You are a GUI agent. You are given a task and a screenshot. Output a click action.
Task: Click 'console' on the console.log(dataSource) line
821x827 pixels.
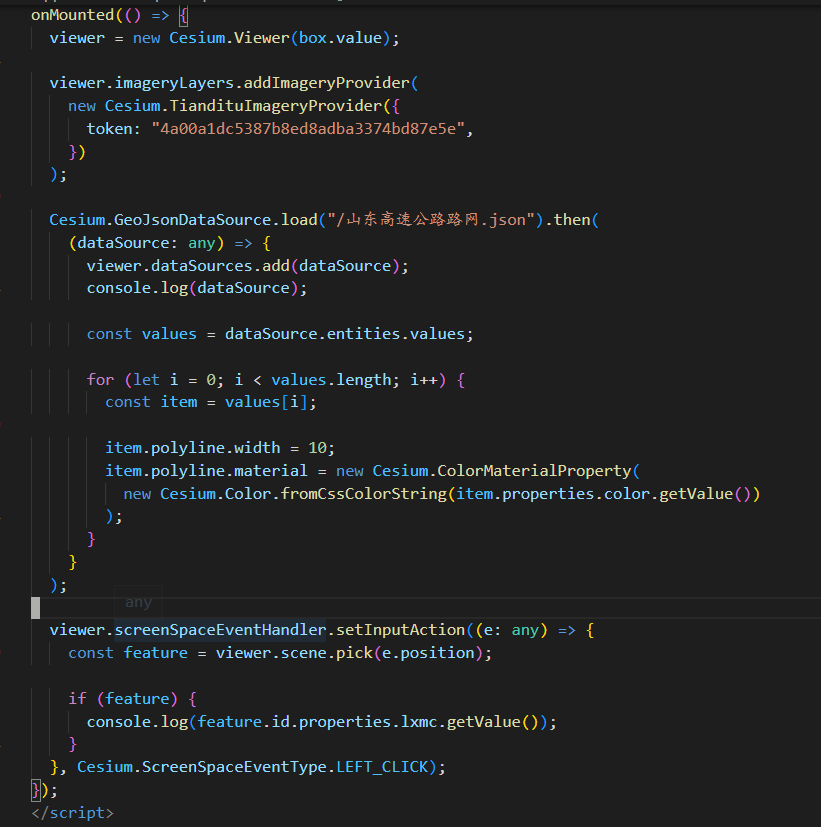pyautogui.click(x=119, y=289)
